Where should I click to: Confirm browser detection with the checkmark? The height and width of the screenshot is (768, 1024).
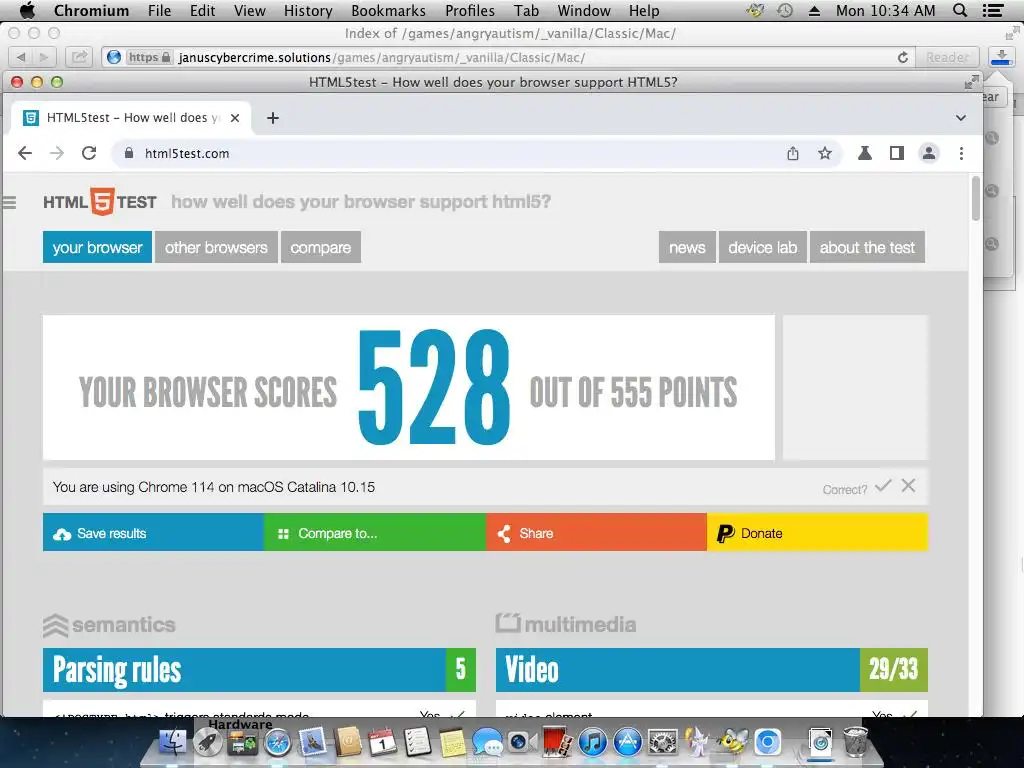point(883,485)
